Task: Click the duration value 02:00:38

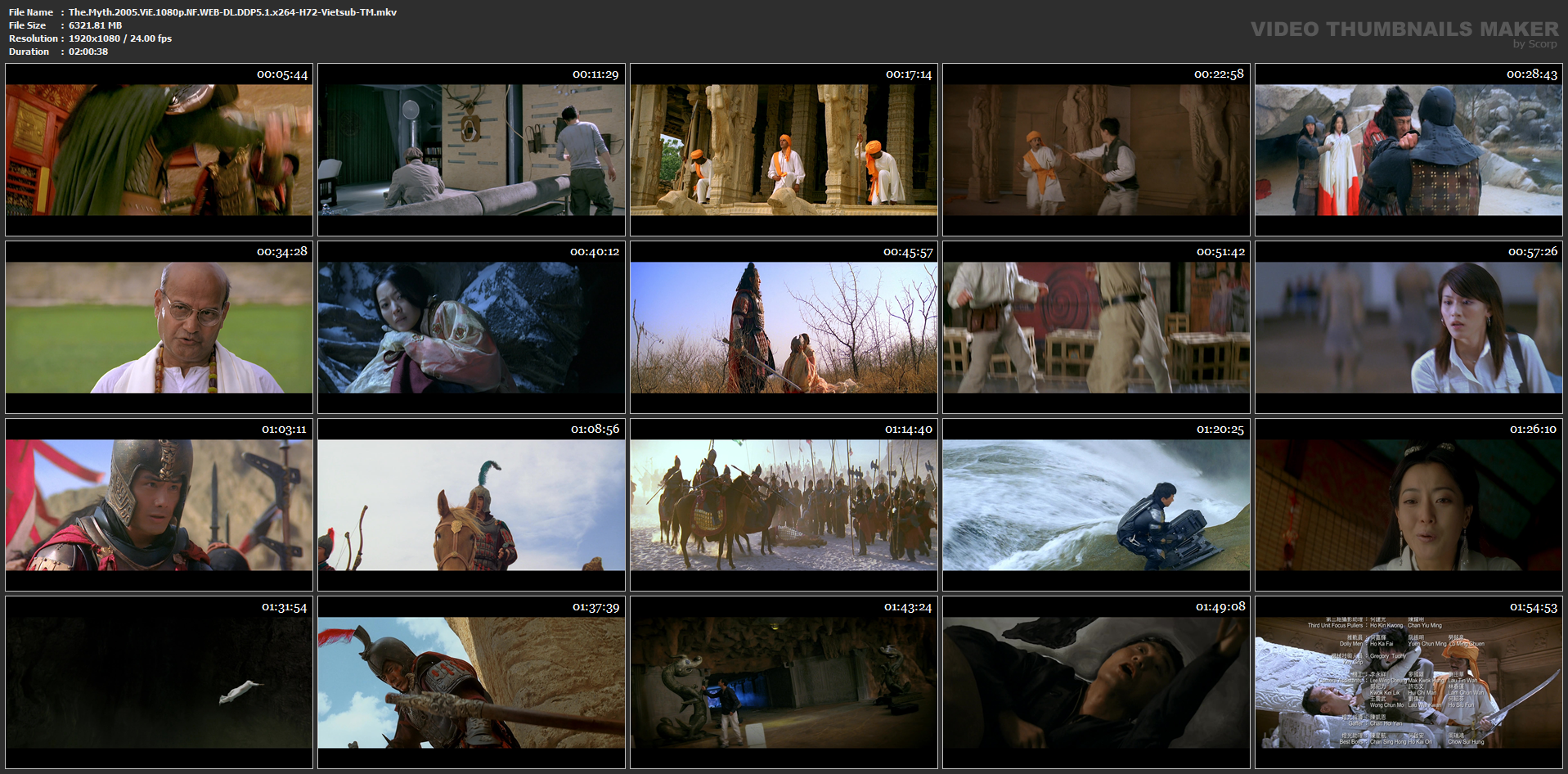Action: 88,52
